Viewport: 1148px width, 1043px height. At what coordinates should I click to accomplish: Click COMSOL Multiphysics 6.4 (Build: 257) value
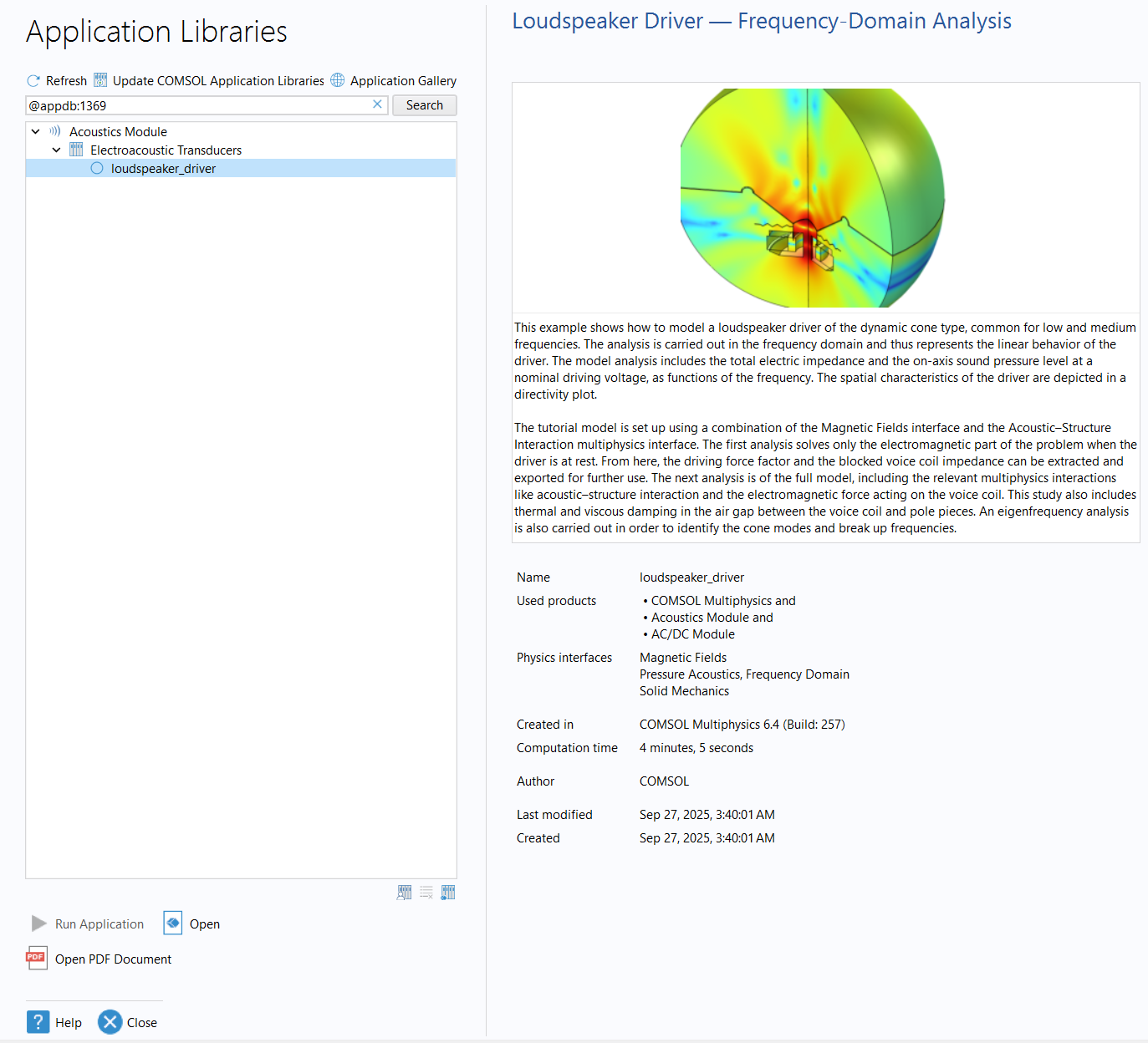coord(742,725)
